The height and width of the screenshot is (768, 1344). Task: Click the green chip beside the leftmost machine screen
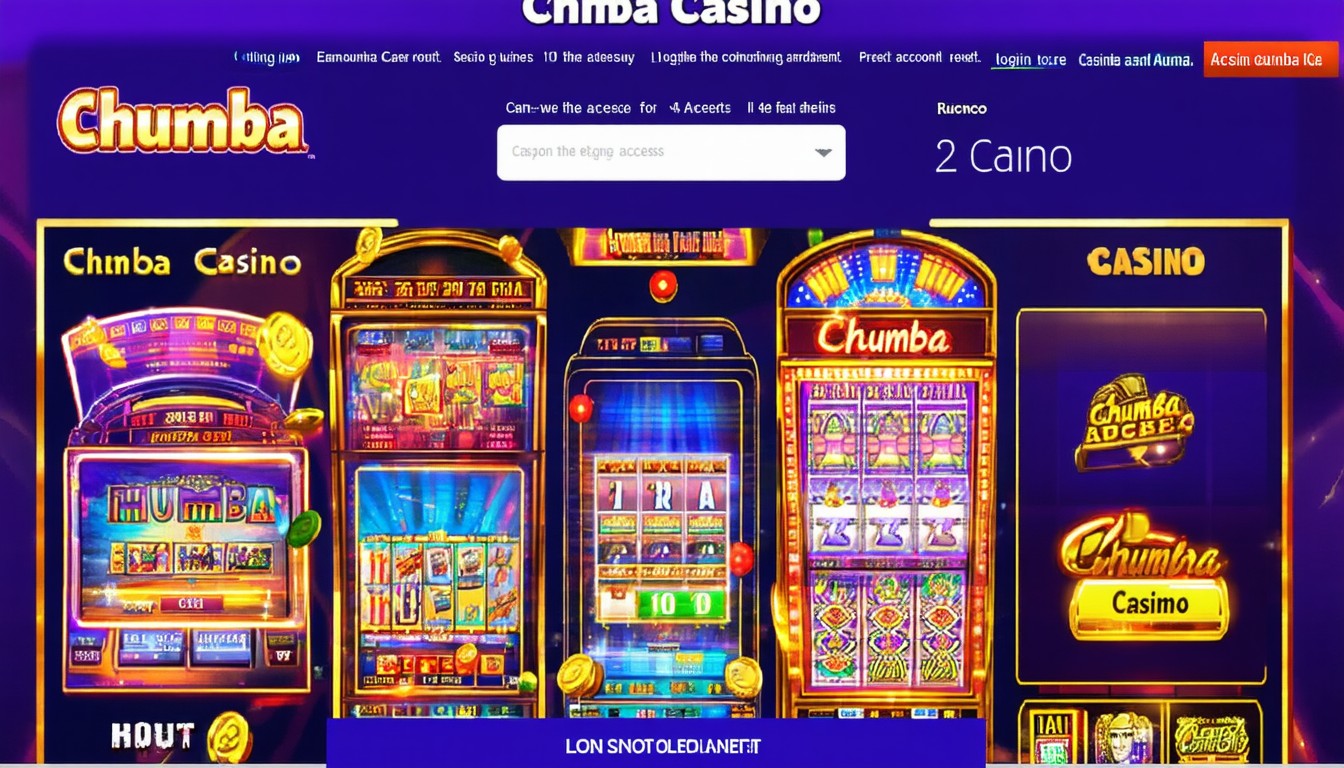tap(303, 528)
